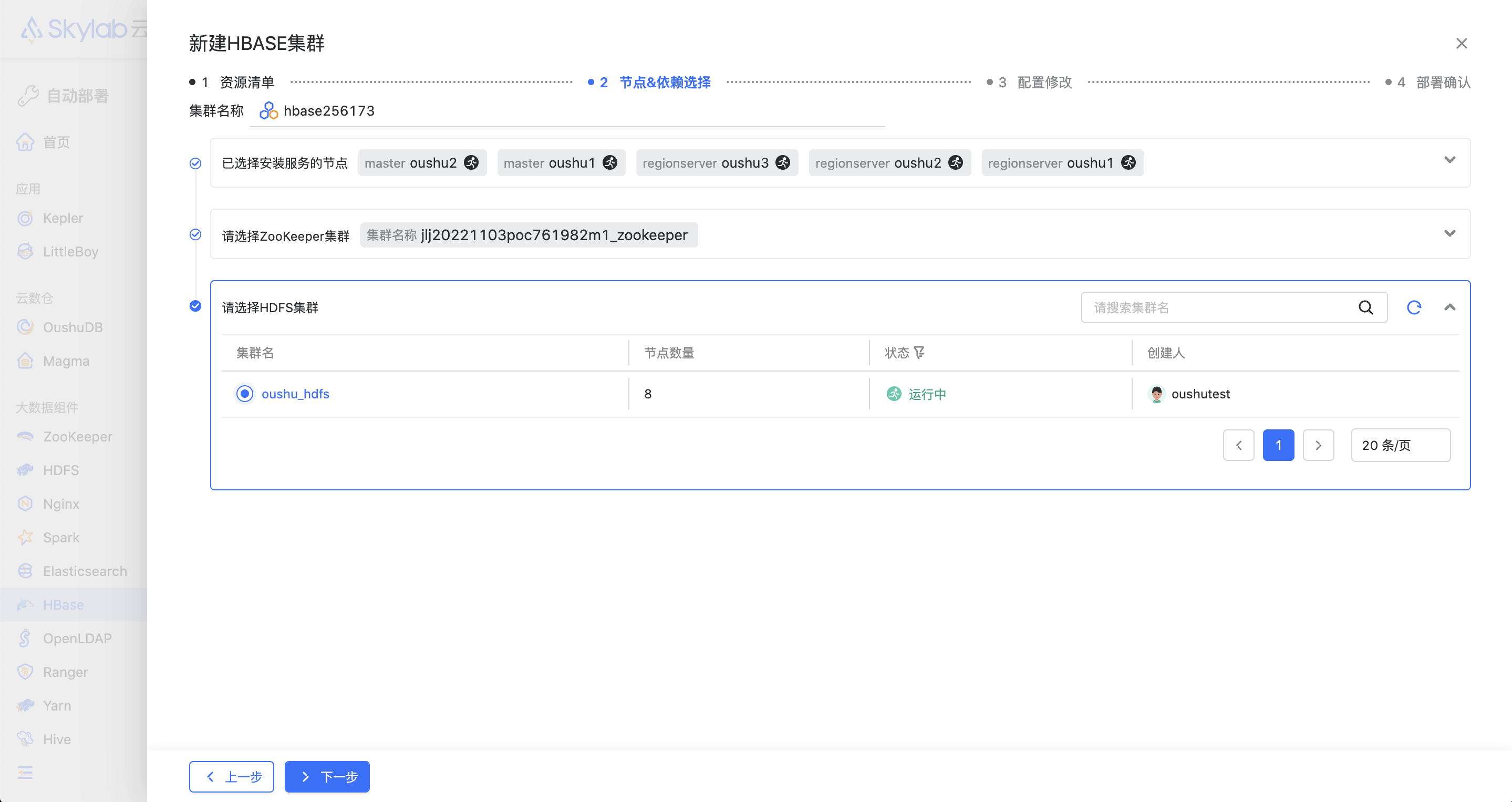Click the Elasticsearch icon in sidebar
This screenshot has height=802, width=1512.
click(25, 571)
